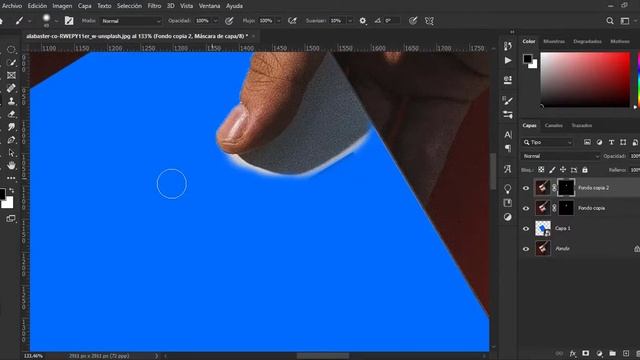Hide the Fondo copia layer

point(526,208)
